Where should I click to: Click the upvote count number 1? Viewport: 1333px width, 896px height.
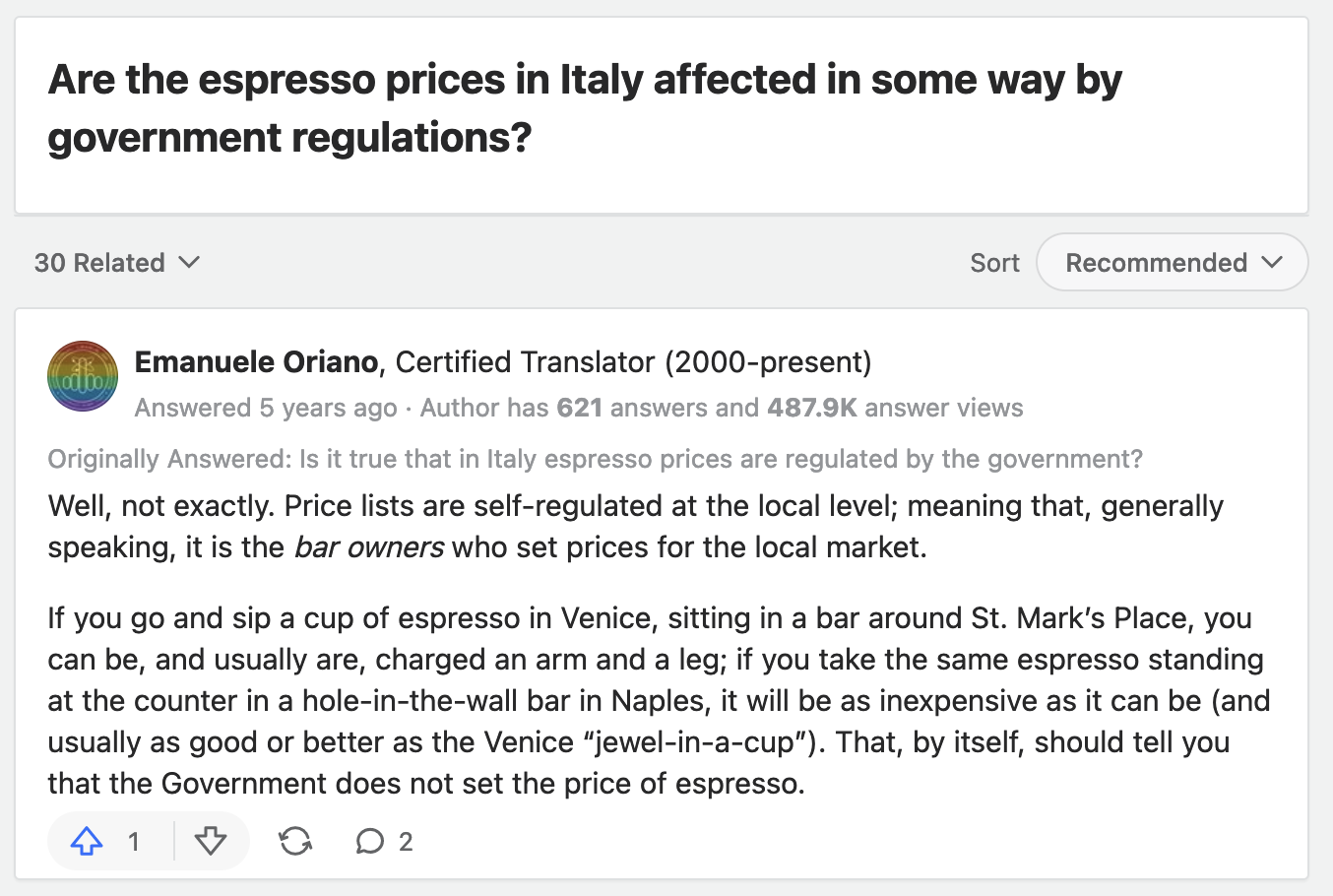pos(134,842)
